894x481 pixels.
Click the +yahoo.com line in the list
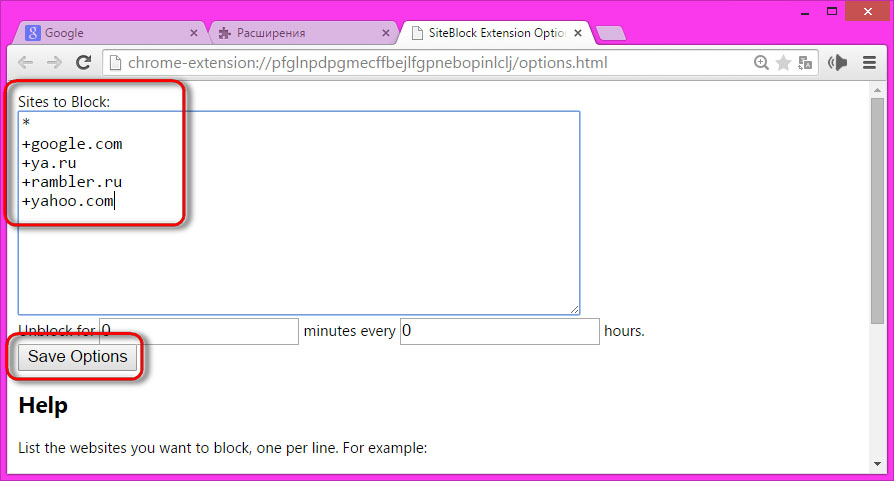pos(68,201)
